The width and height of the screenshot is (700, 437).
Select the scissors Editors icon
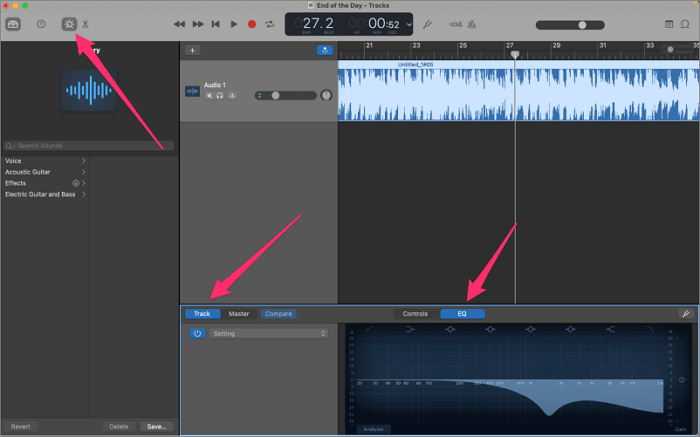[x=86, y=24]
